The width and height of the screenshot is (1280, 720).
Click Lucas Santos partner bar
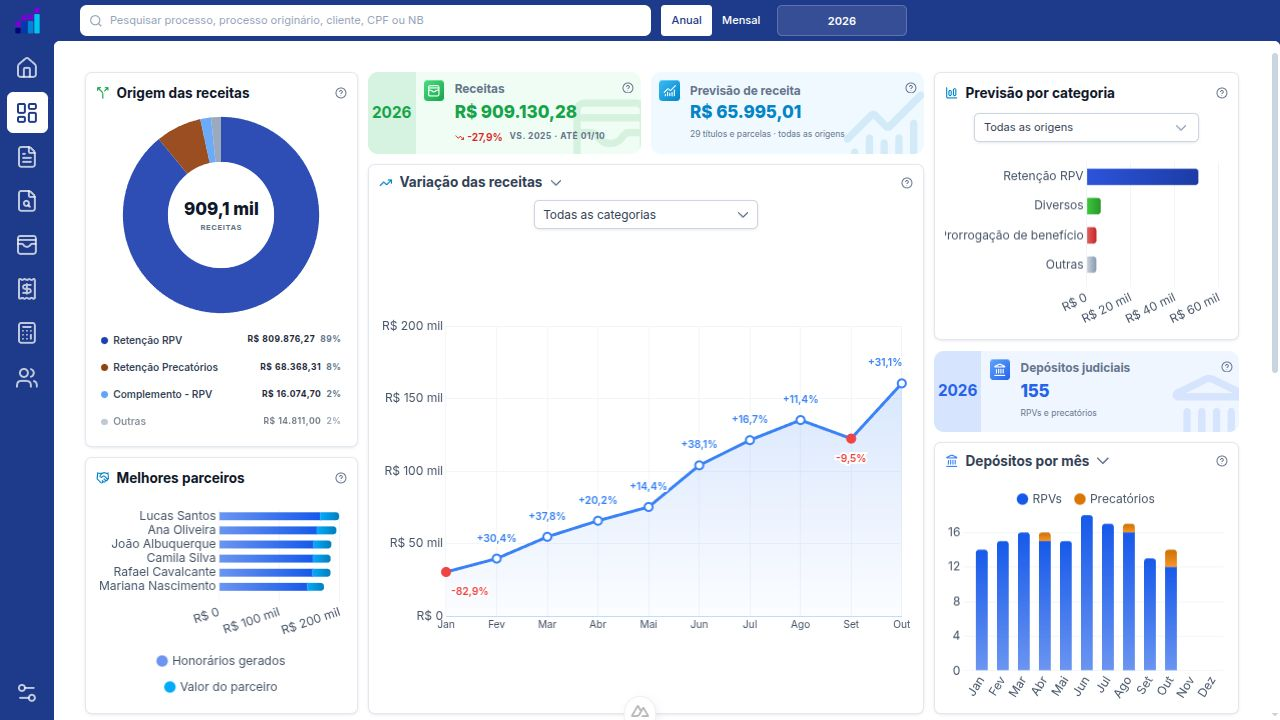(279, 516)
